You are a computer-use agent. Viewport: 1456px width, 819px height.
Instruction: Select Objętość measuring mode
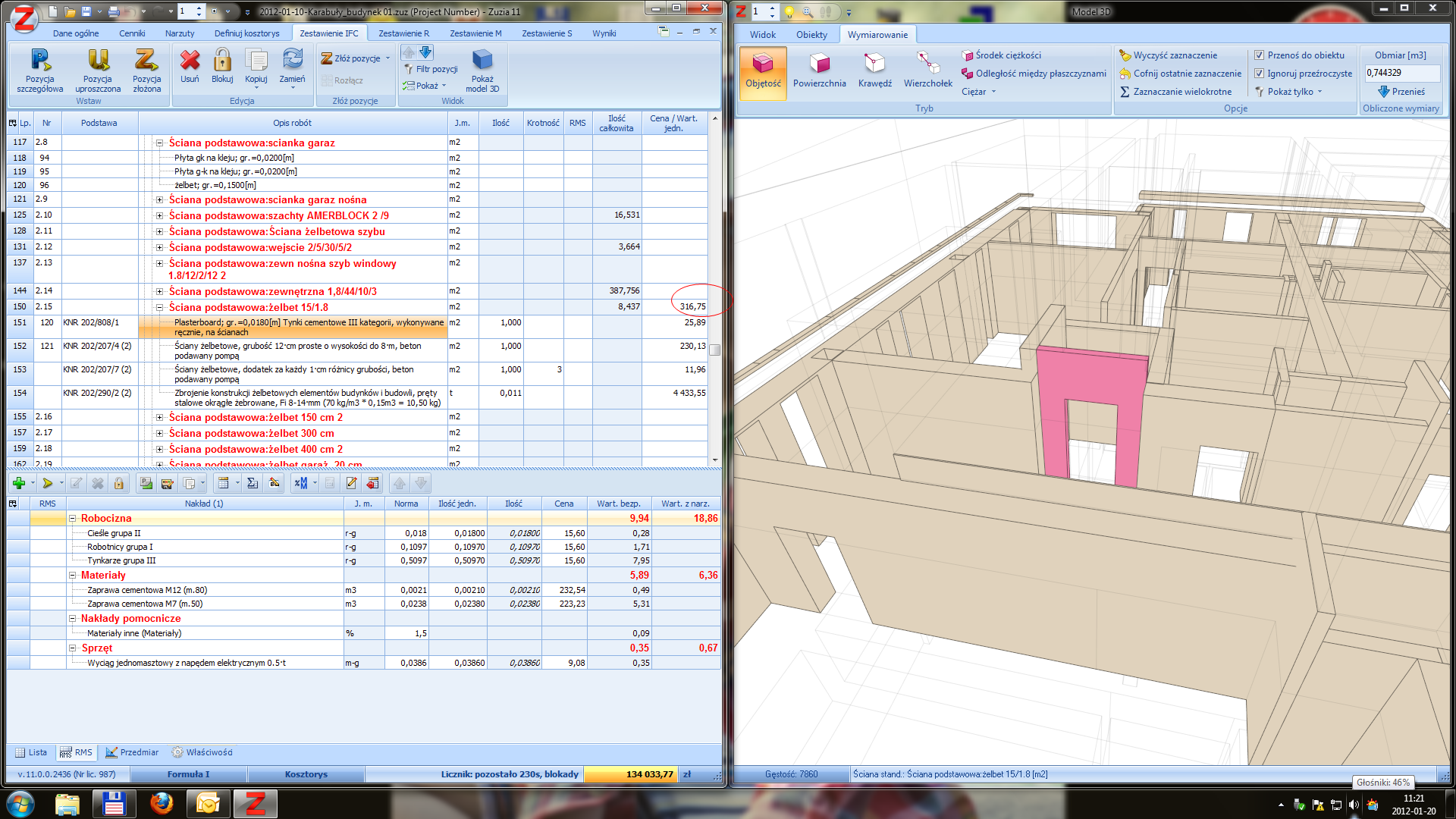pos(763,73)
